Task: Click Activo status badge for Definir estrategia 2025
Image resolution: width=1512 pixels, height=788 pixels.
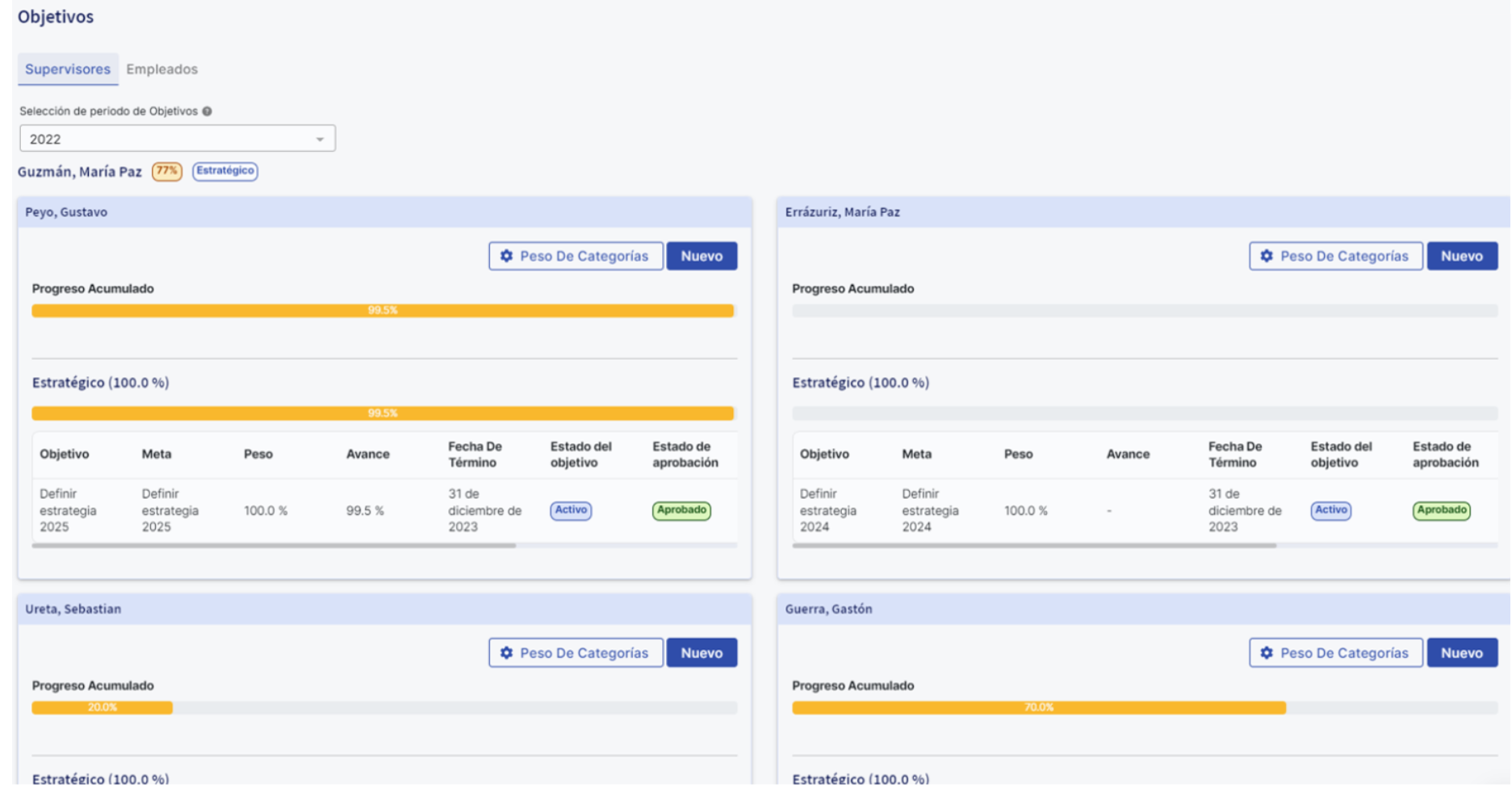Action: coord(571,510)
